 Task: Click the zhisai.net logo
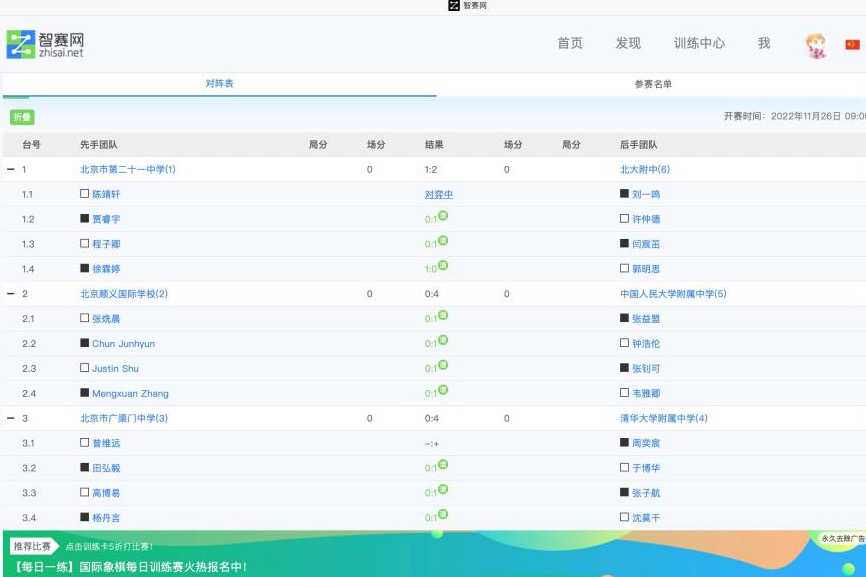pos(45,44)
